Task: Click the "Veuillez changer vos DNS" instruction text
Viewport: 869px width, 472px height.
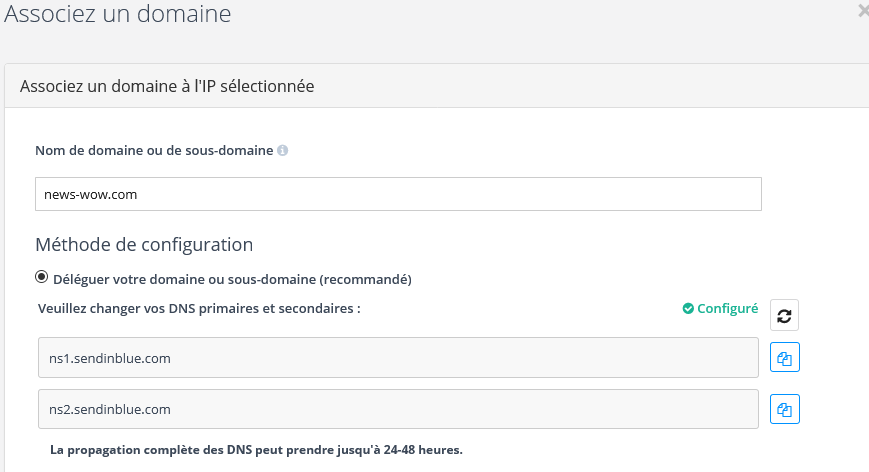Action: 198,309
